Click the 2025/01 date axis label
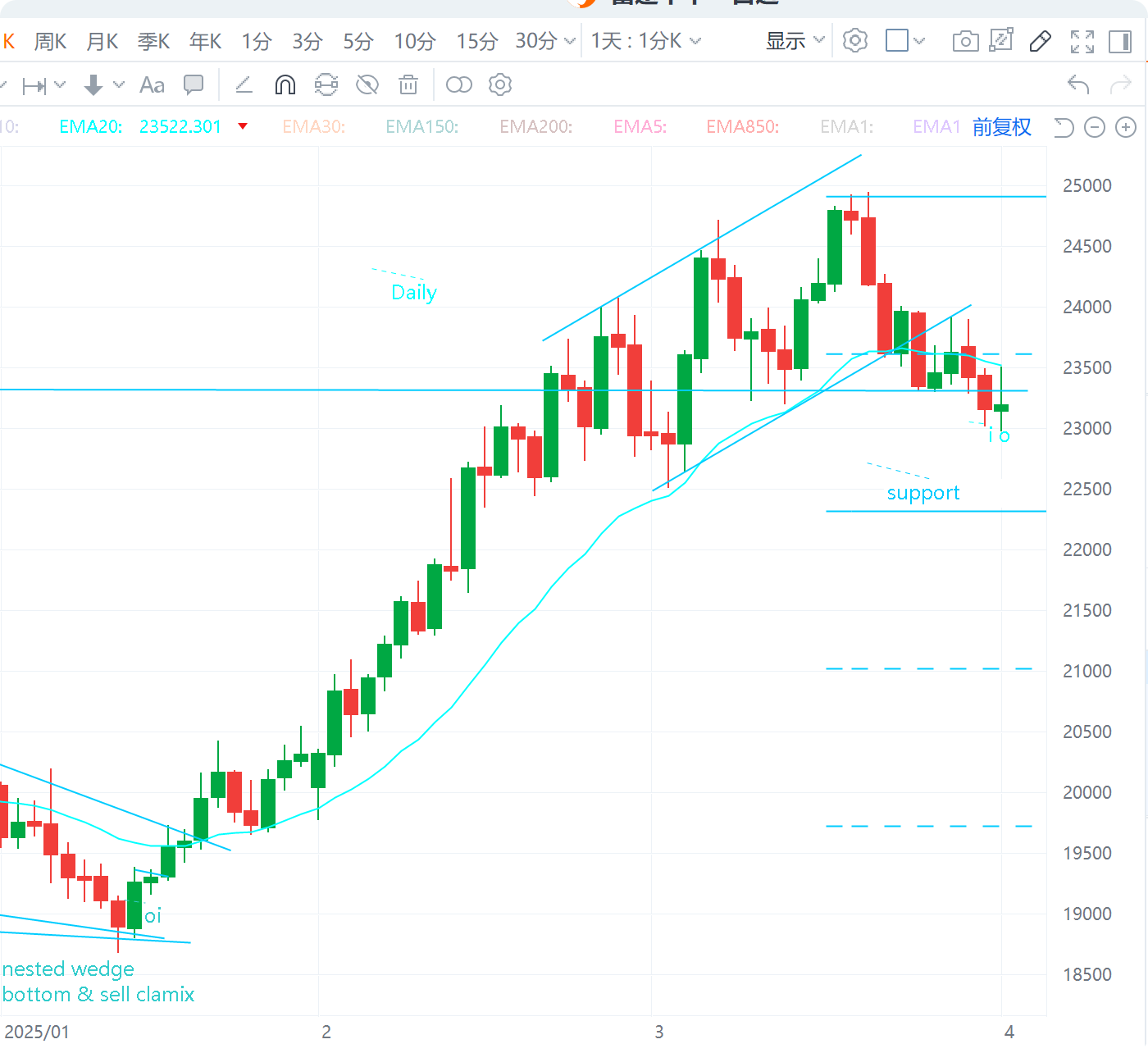Image resolution: width=1148 pixels, height=1053 pixels. (37, 1032)
